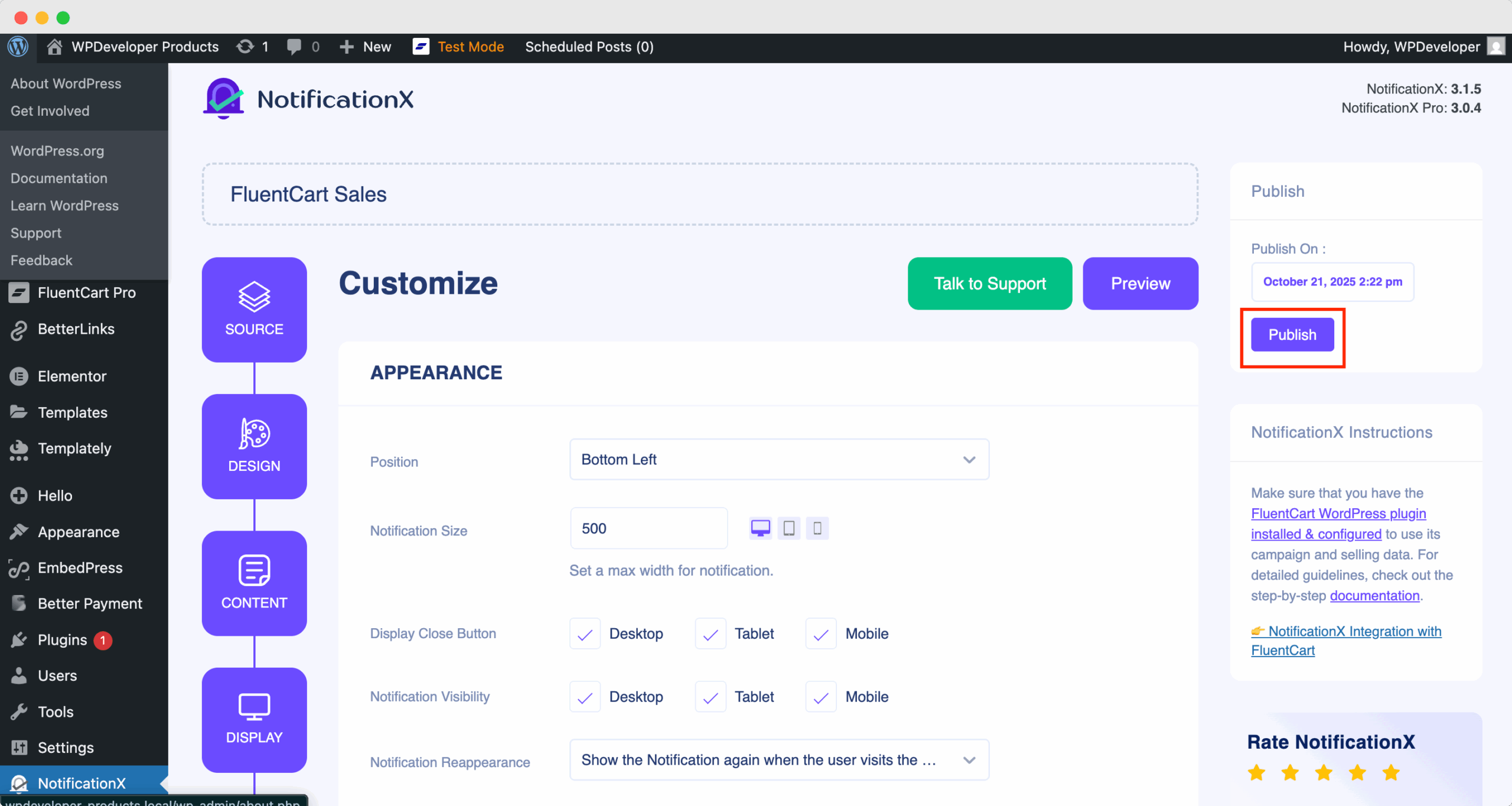
Task: Click the WordPress logo in admin bar
Action: (18, 47)
